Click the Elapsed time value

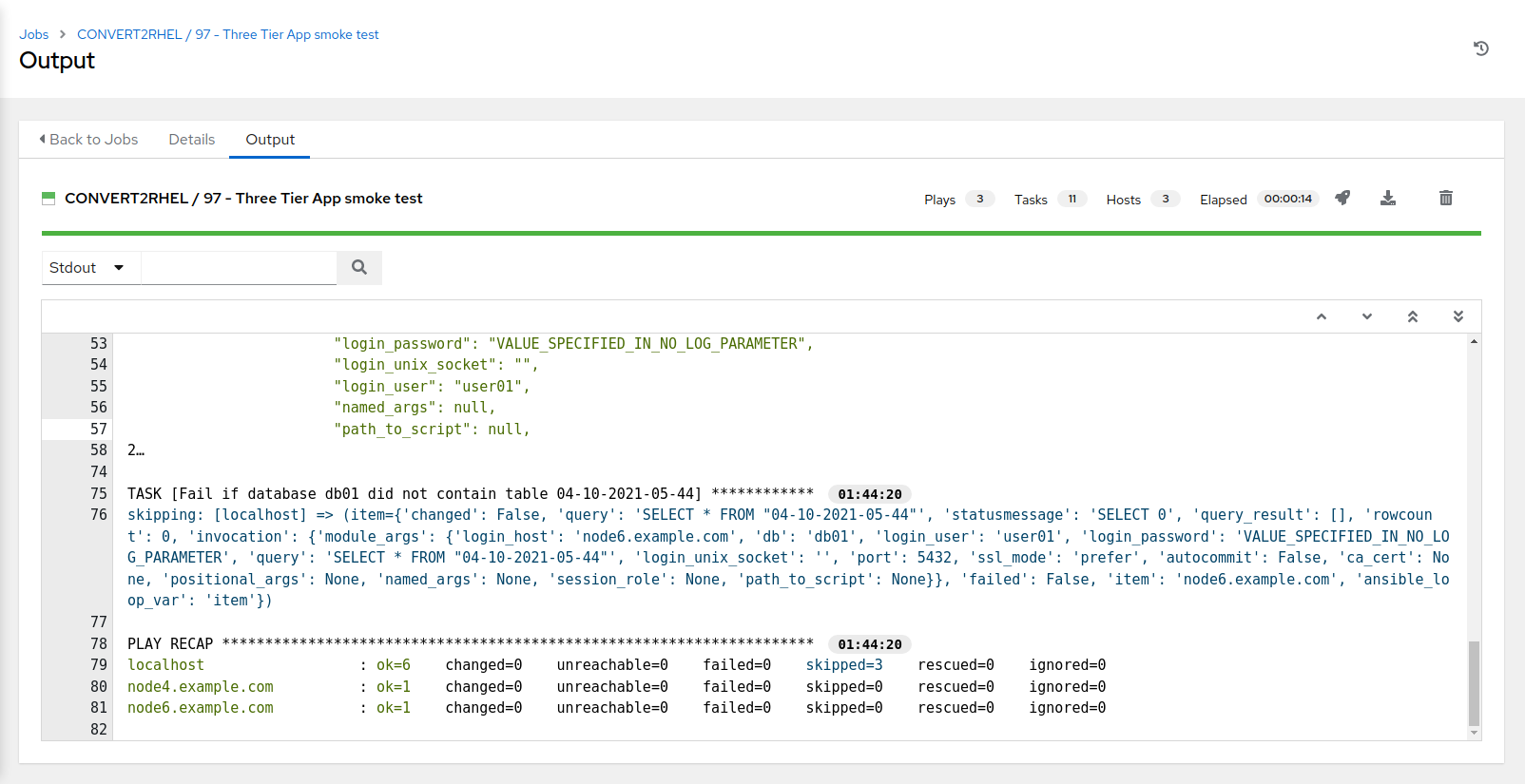click(x=1288, y=199)
